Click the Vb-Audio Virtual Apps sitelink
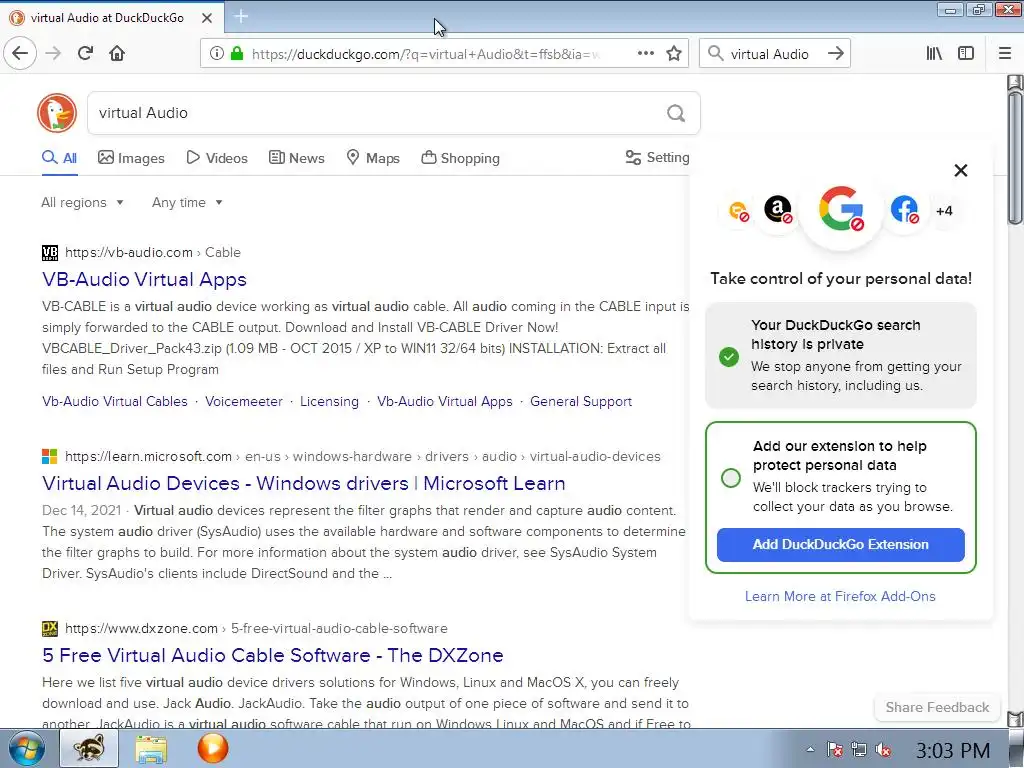 tap(445, 402)
